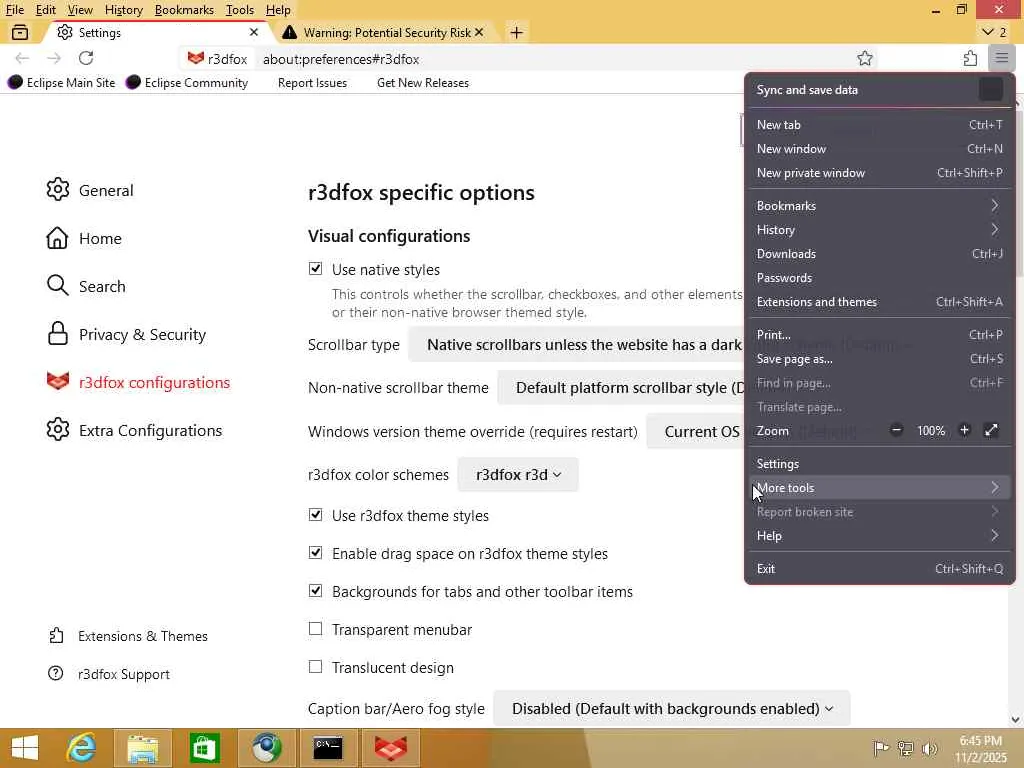The width and height of the screenshot is (1024, 768).
Task: Expand the More tools submenu
Action: pos(879,488)
